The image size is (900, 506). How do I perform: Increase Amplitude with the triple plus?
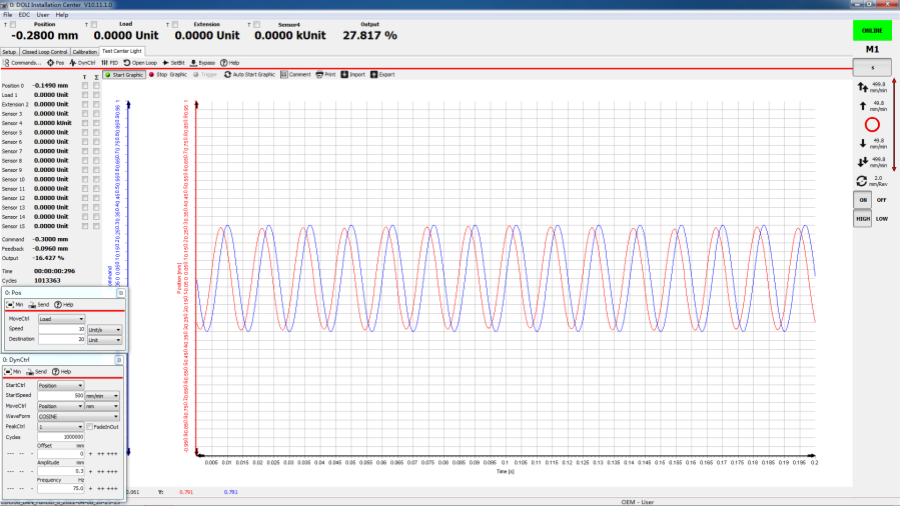click(x=112, y=472)
